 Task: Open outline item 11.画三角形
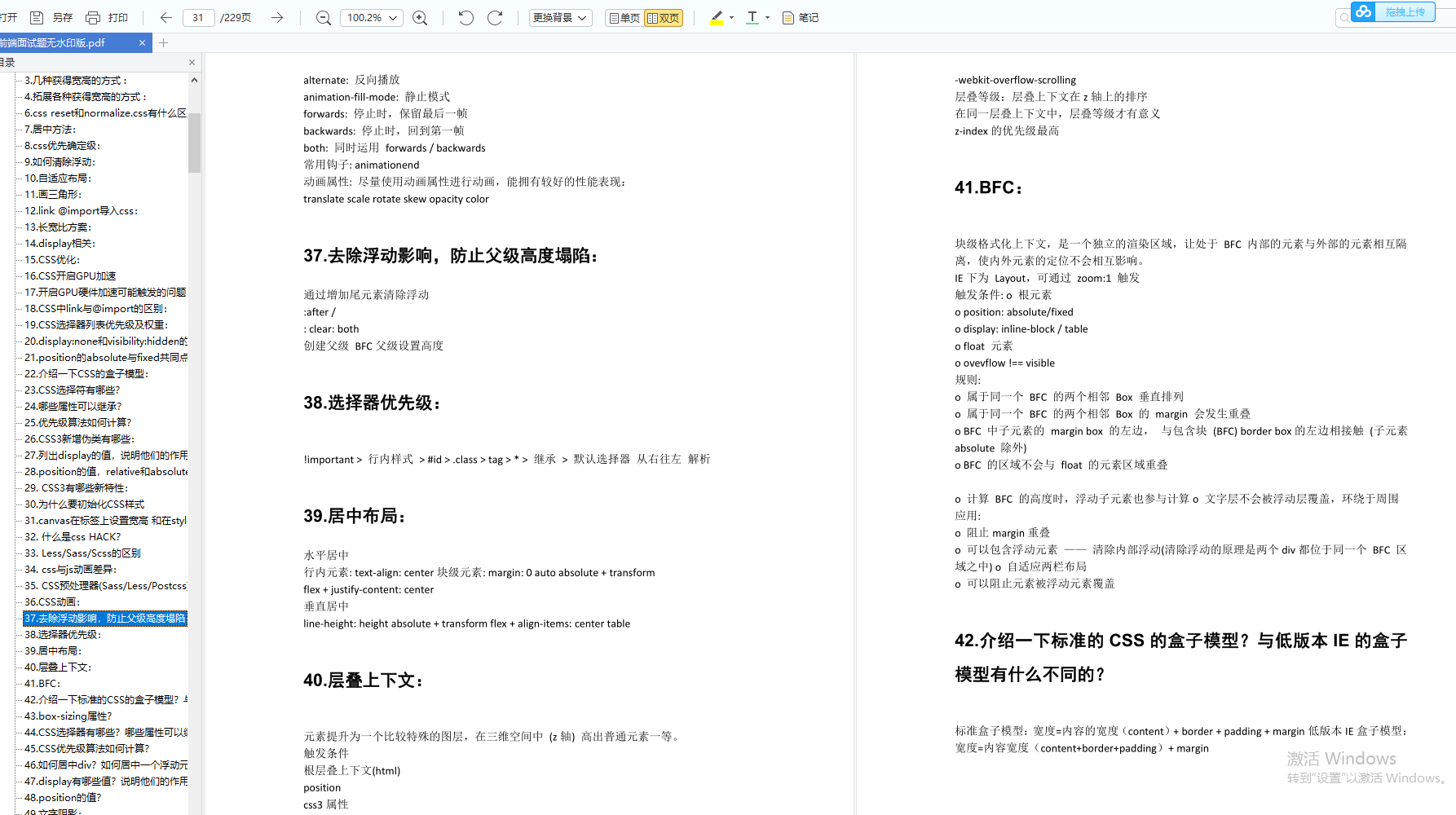[x=52, y=194]
